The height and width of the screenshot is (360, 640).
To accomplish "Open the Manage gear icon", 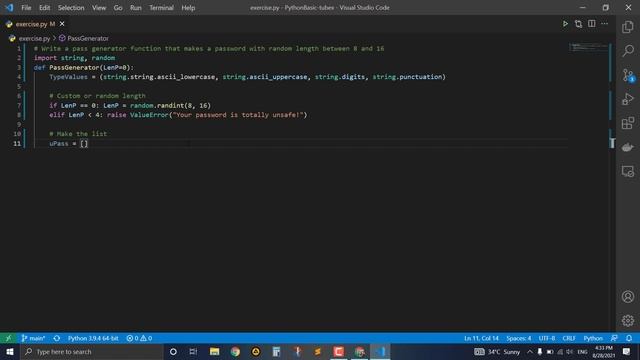I will 628,320.
